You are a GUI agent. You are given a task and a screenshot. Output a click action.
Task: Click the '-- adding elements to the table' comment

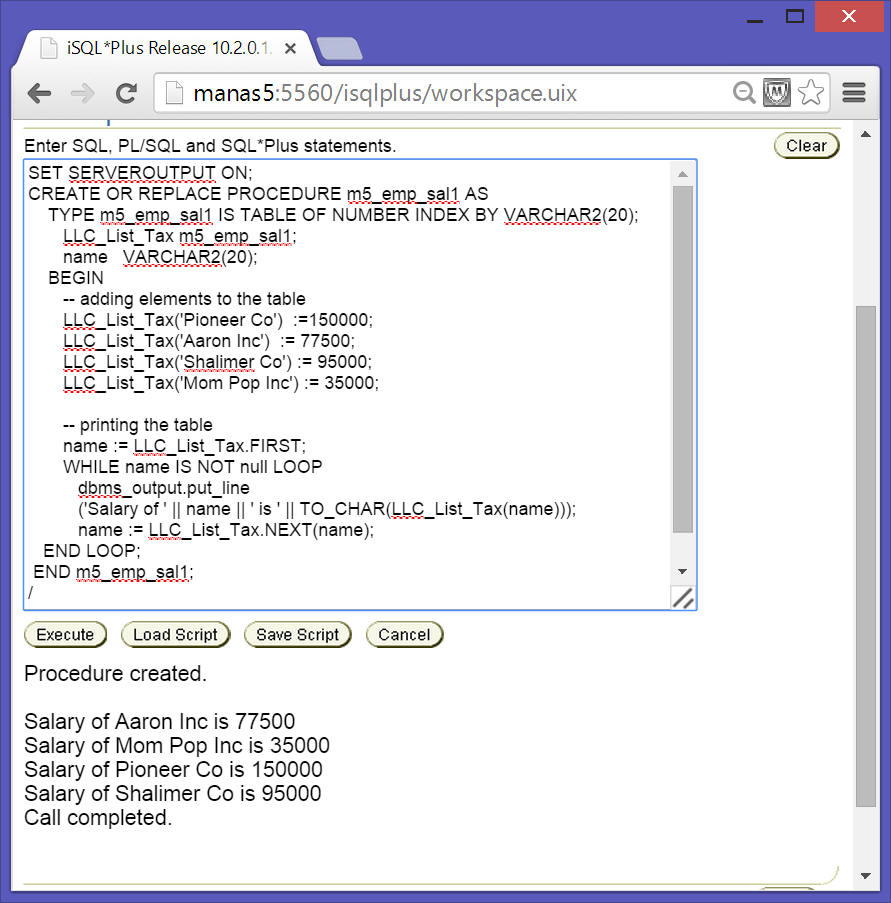[184, 299]
